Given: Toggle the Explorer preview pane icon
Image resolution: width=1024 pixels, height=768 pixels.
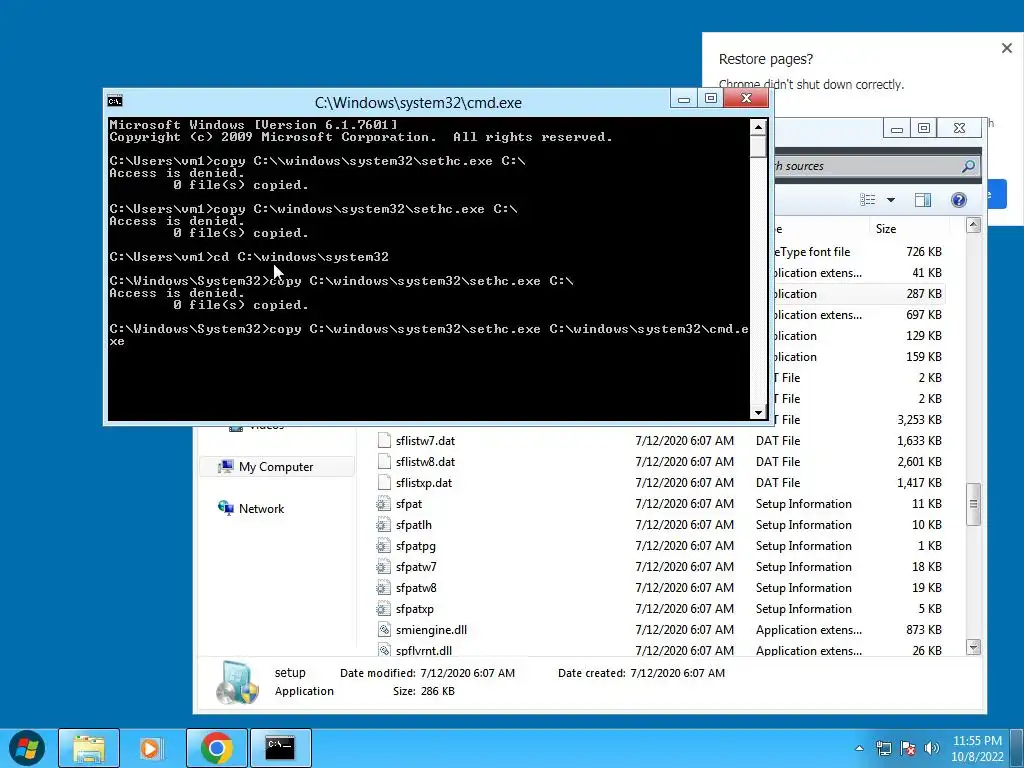Looking at the screenshot, I should coord(923,200).
